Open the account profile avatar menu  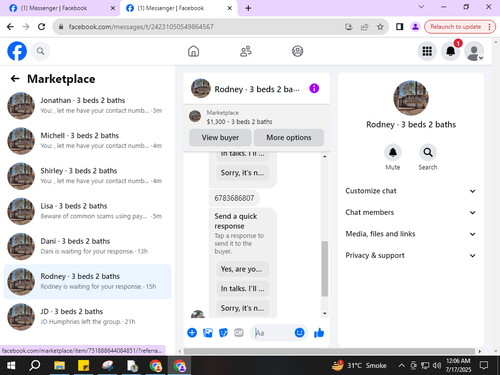point(474,51)
